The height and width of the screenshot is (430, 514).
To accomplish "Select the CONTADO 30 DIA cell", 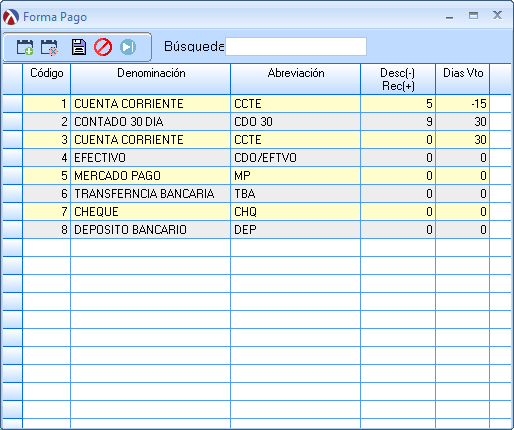I will [x=150, y=122].
